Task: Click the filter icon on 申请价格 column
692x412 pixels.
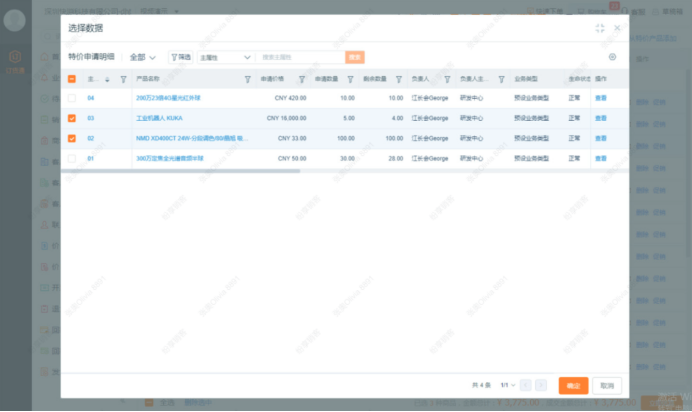Action: pyautogui.click(x=305, y=79)
